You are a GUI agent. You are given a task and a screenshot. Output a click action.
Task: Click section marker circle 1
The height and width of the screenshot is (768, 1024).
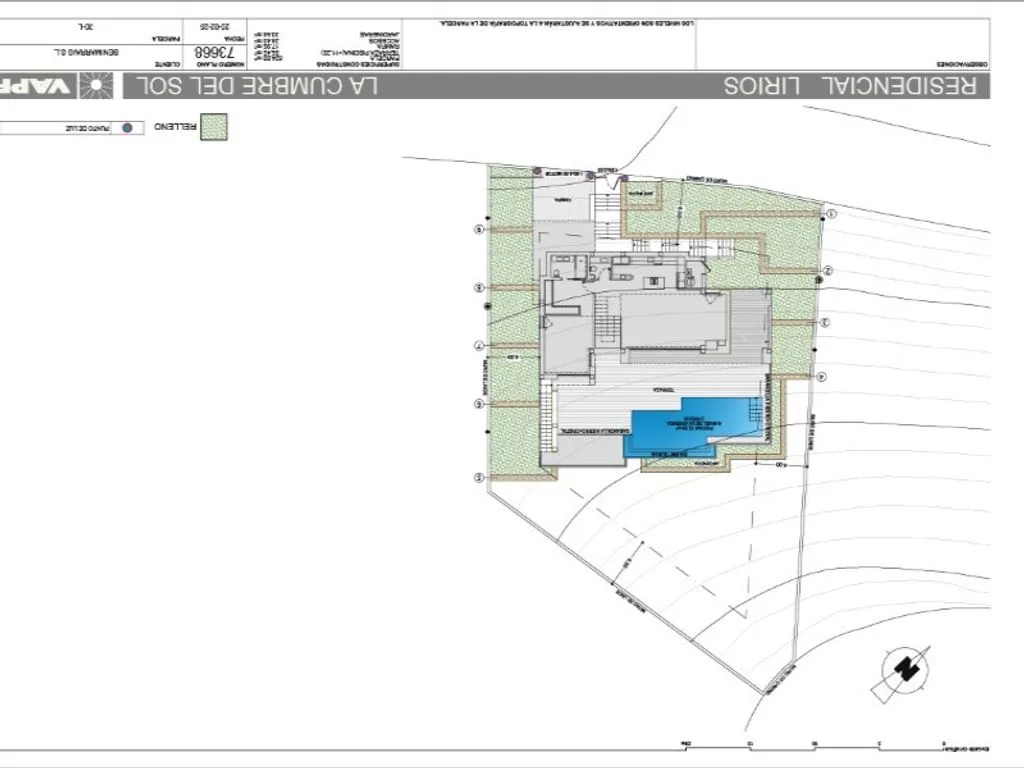pyautogui.click(x=831, y=214)
